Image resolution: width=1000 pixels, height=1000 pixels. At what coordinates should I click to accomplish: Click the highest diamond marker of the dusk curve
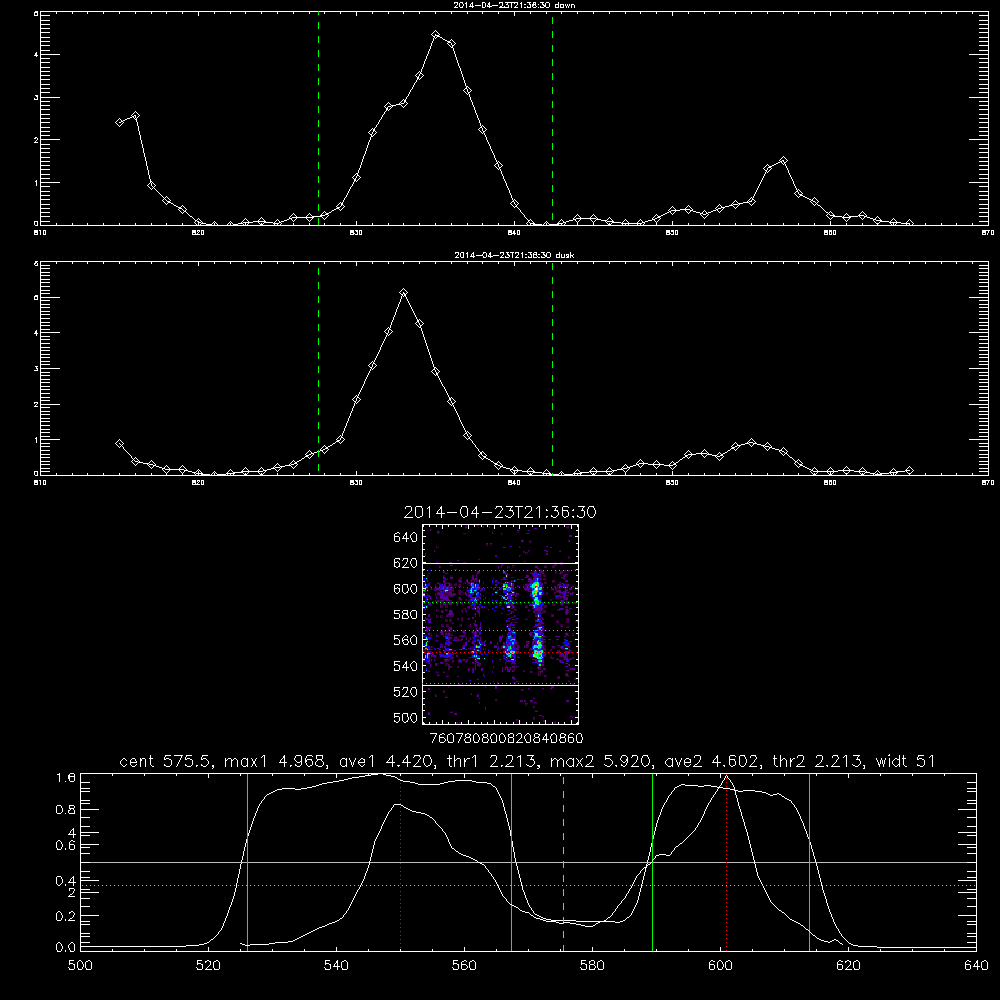pyautogui.click(x=403, y=293)
